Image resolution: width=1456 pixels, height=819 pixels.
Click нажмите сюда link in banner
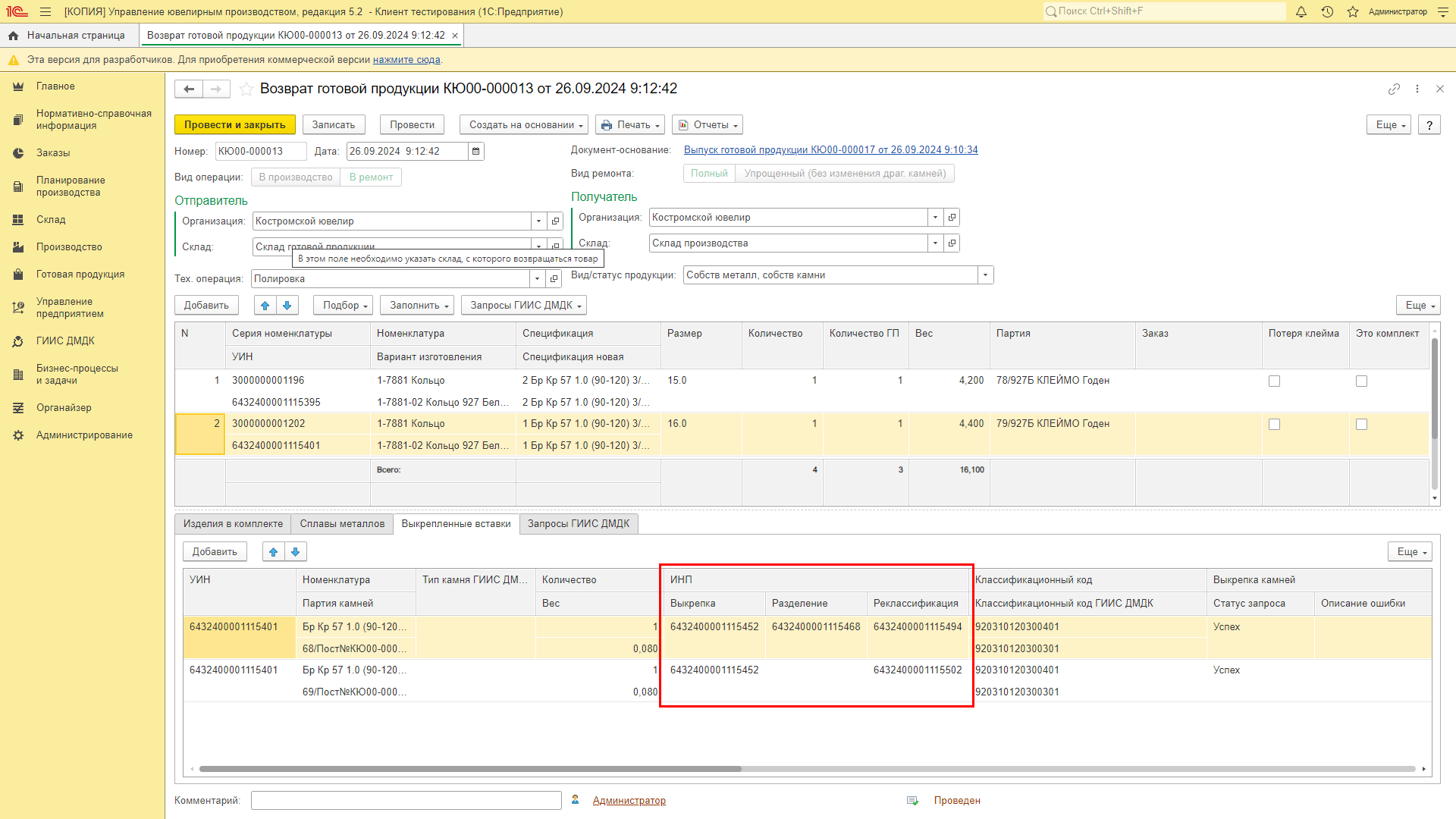[x=406, y=60]
